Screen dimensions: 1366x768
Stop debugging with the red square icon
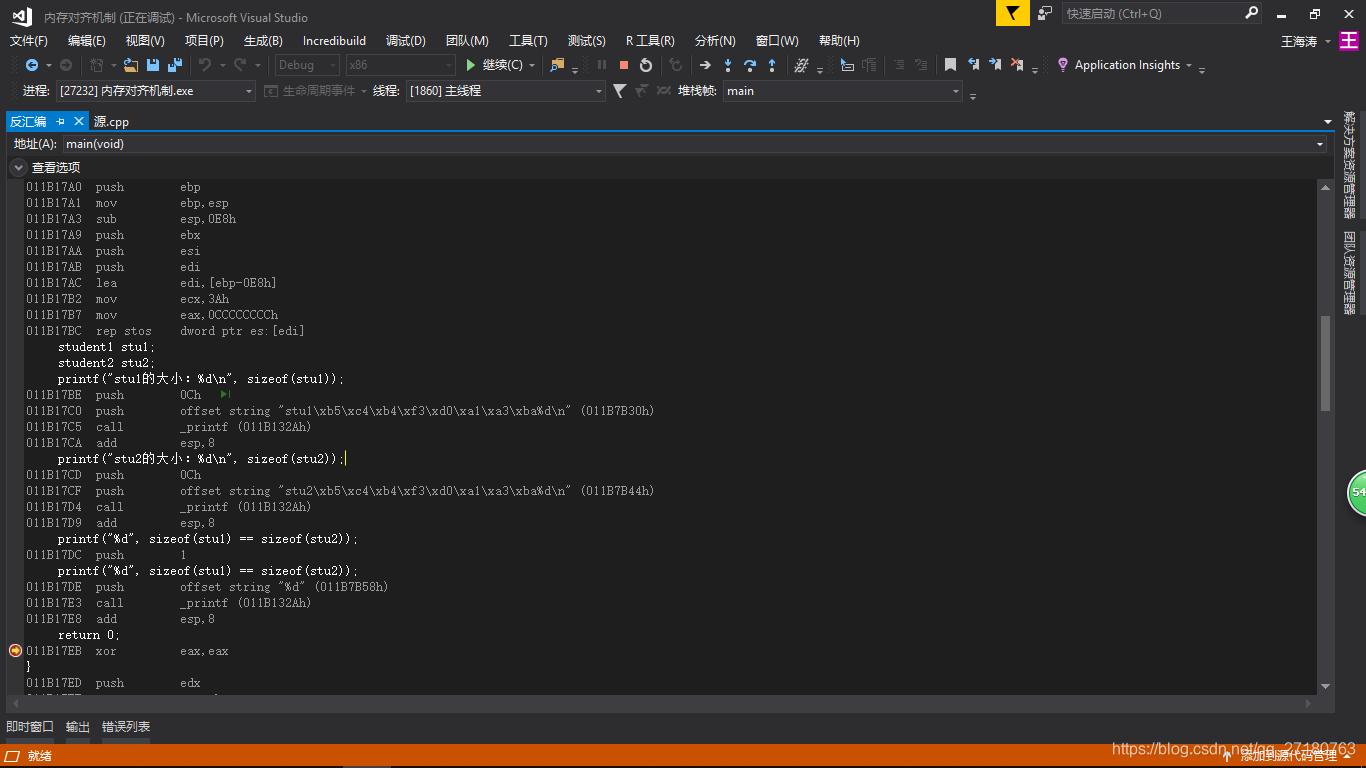click(x=624, y=65)
